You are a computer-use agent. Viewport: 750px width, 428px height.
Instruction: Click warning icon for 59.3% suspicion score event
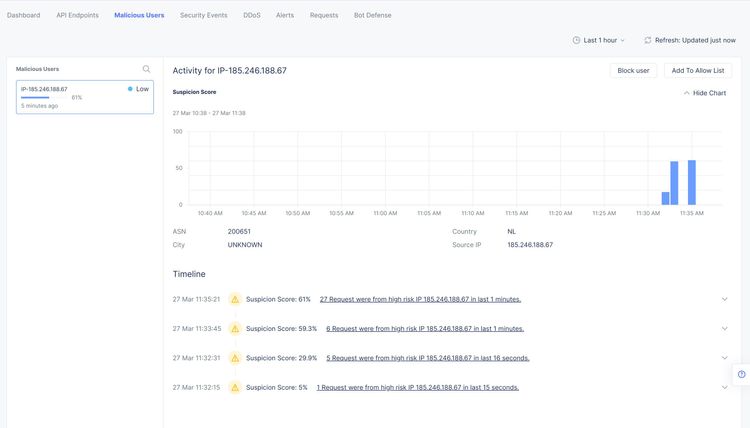235,328
